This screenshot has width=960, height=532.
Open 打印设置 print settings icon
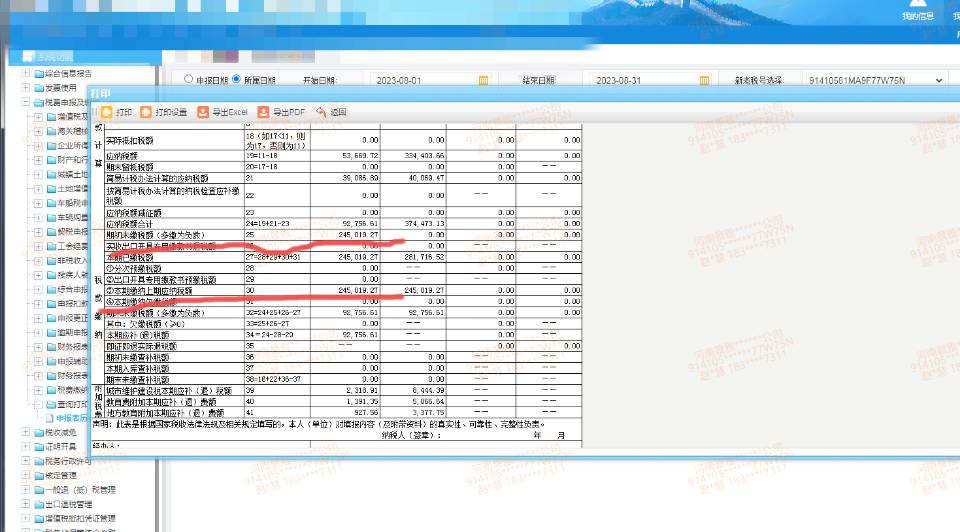146,113
